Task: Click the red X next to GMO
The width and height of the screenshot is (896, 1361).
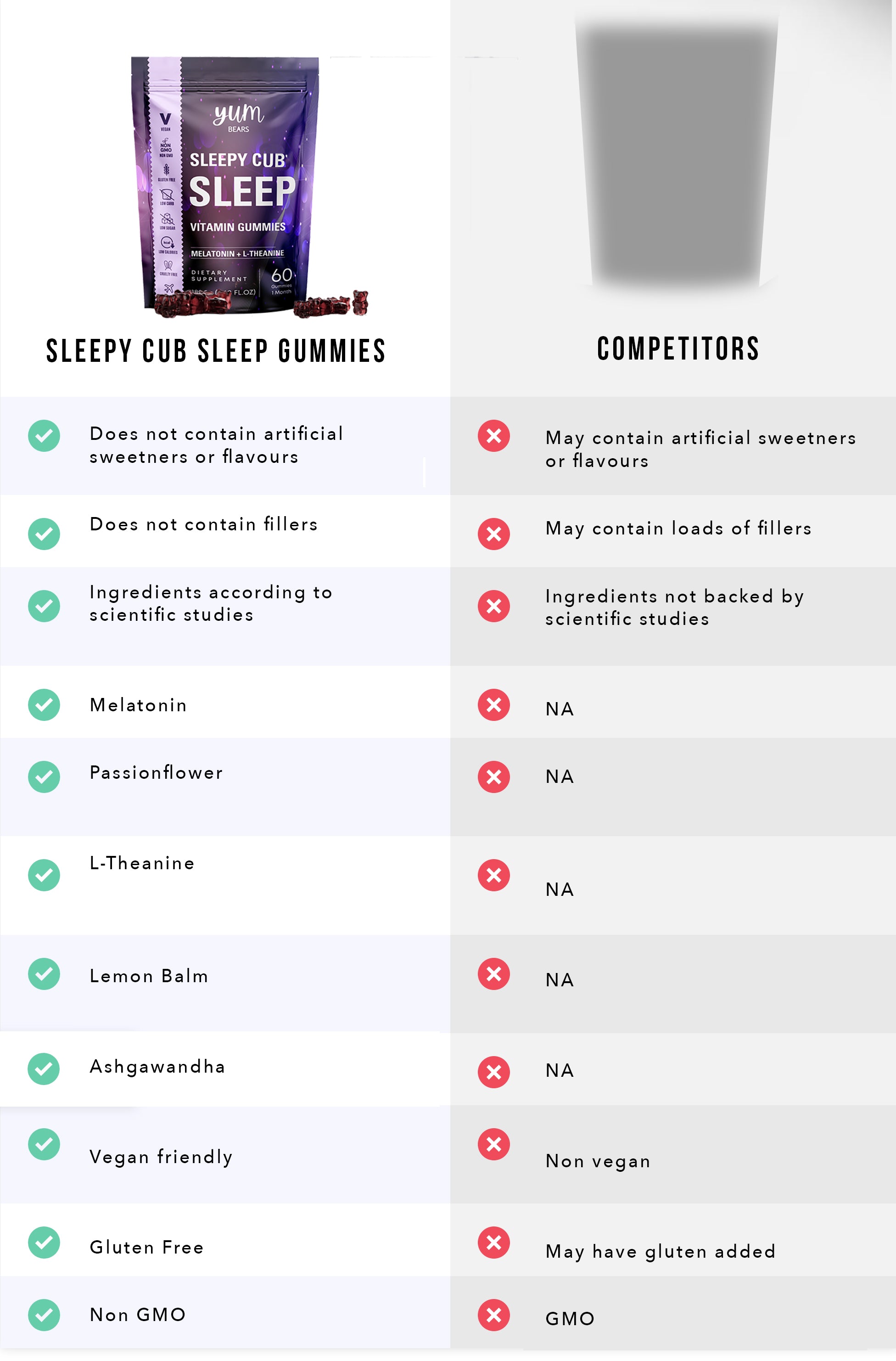Action: [494, 1315]
